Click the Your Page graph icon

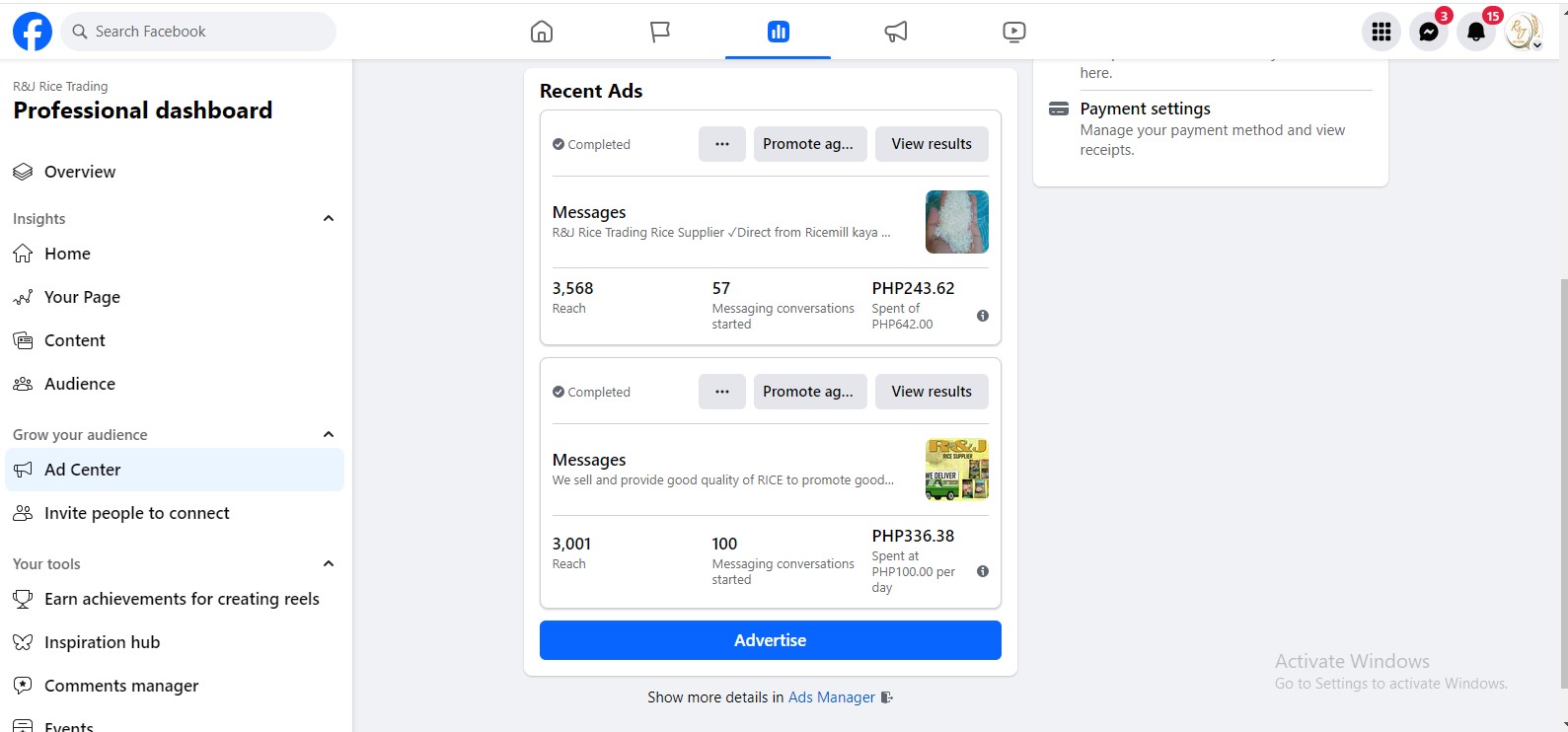tap(23, 297)
